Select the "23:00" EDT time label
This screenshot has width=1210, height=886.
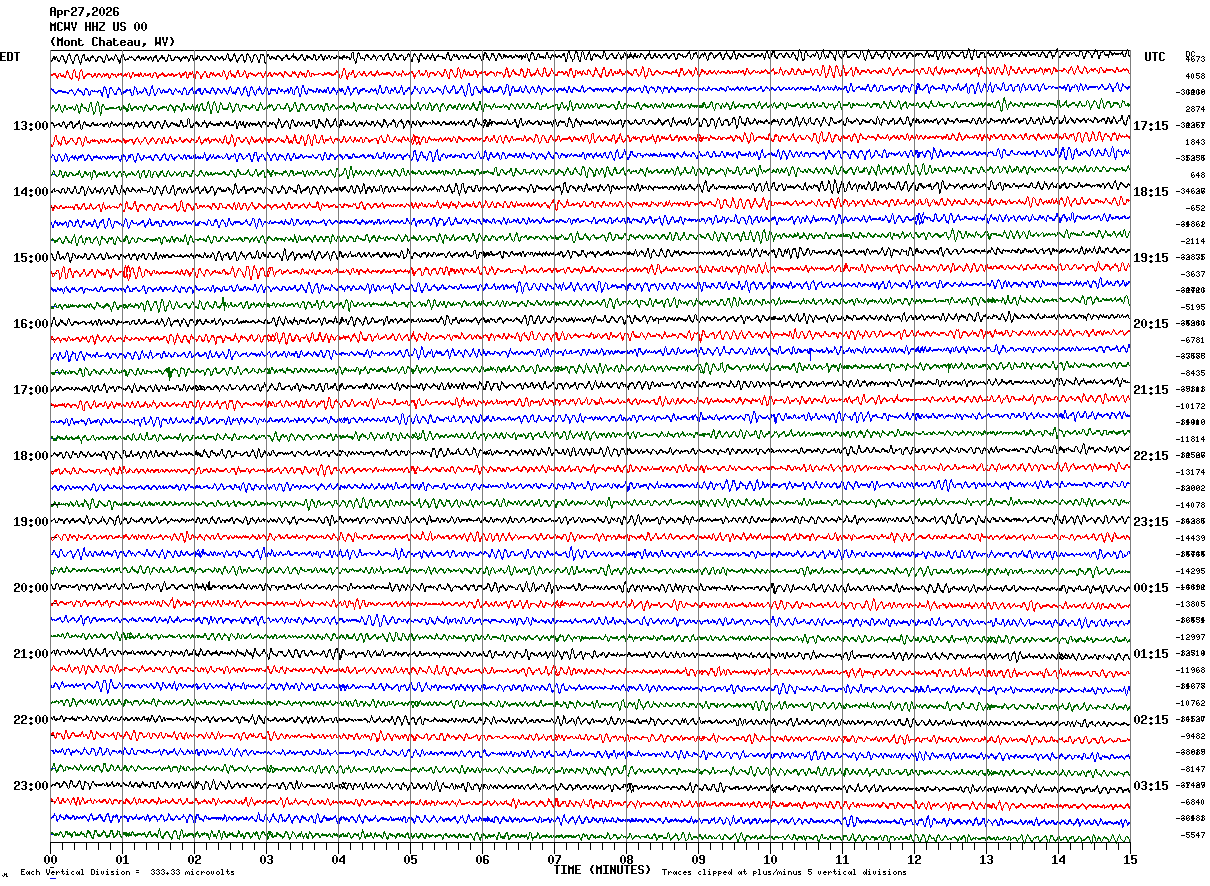tap(31, 785)
